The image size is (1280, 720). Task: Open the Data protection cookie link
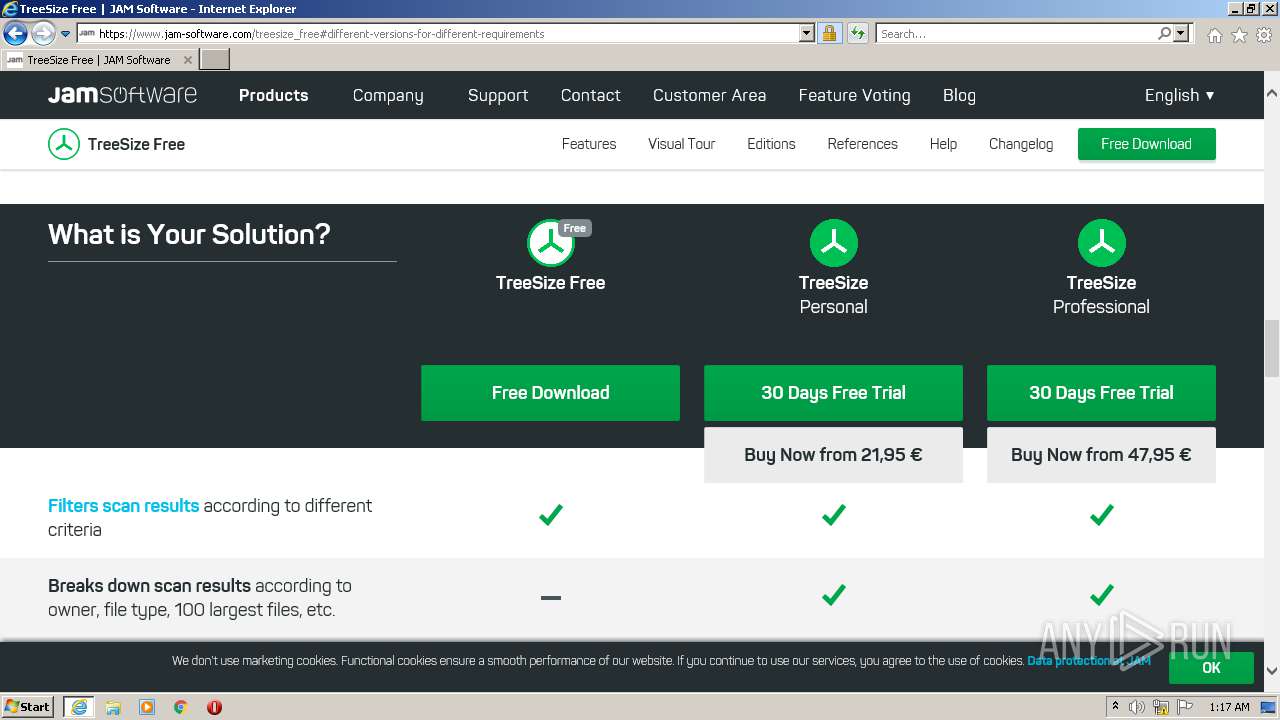tap(1089, 661)
